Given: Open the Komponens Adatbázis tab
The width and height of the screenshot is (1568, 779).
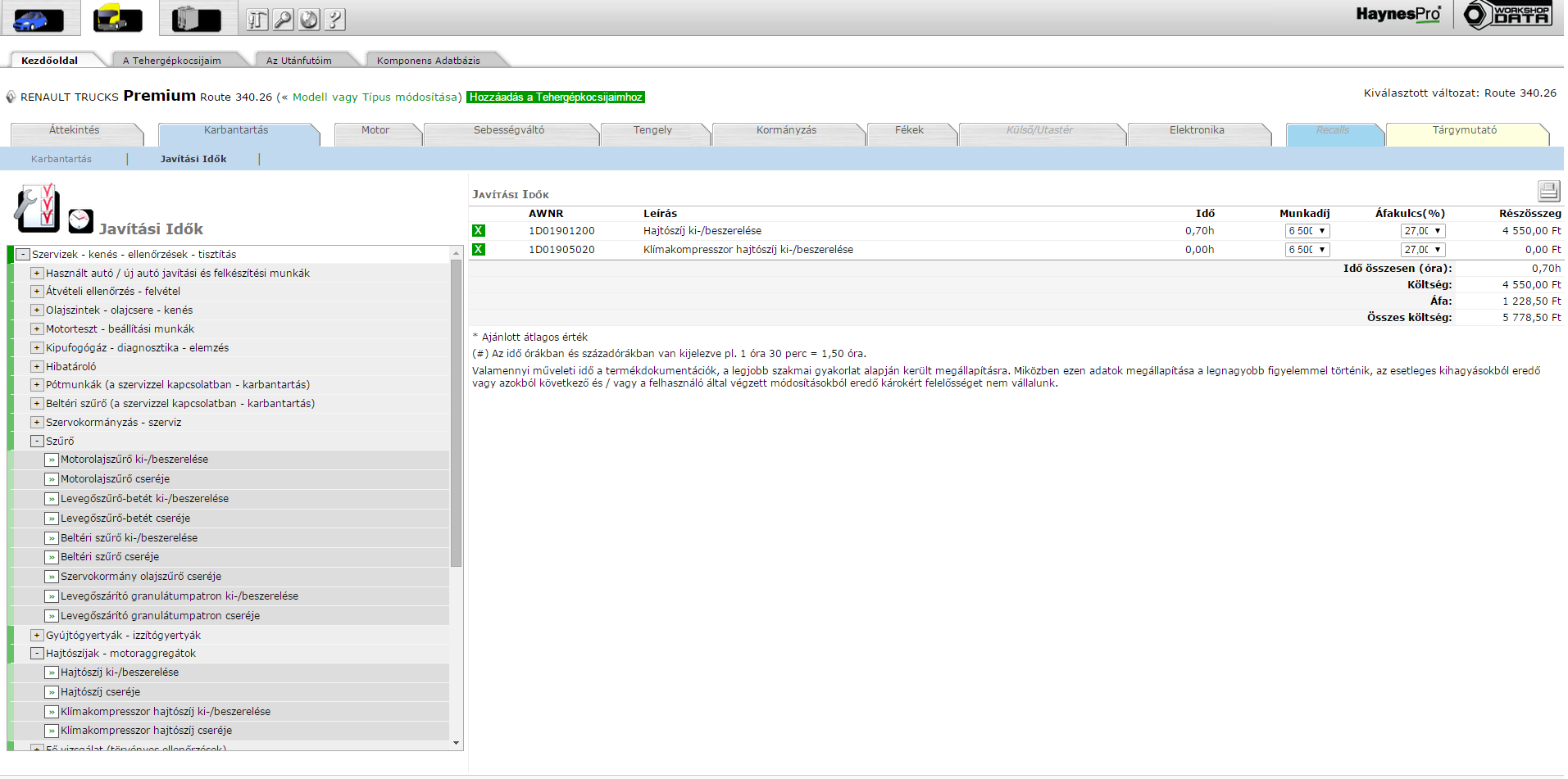Looking at the screenshot, I should tap(428, 61).
